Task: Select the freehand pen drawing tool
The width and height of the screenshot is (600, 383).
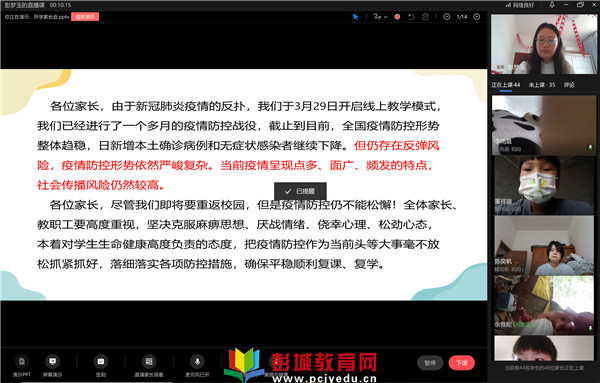Action: [x=377, y=17]
